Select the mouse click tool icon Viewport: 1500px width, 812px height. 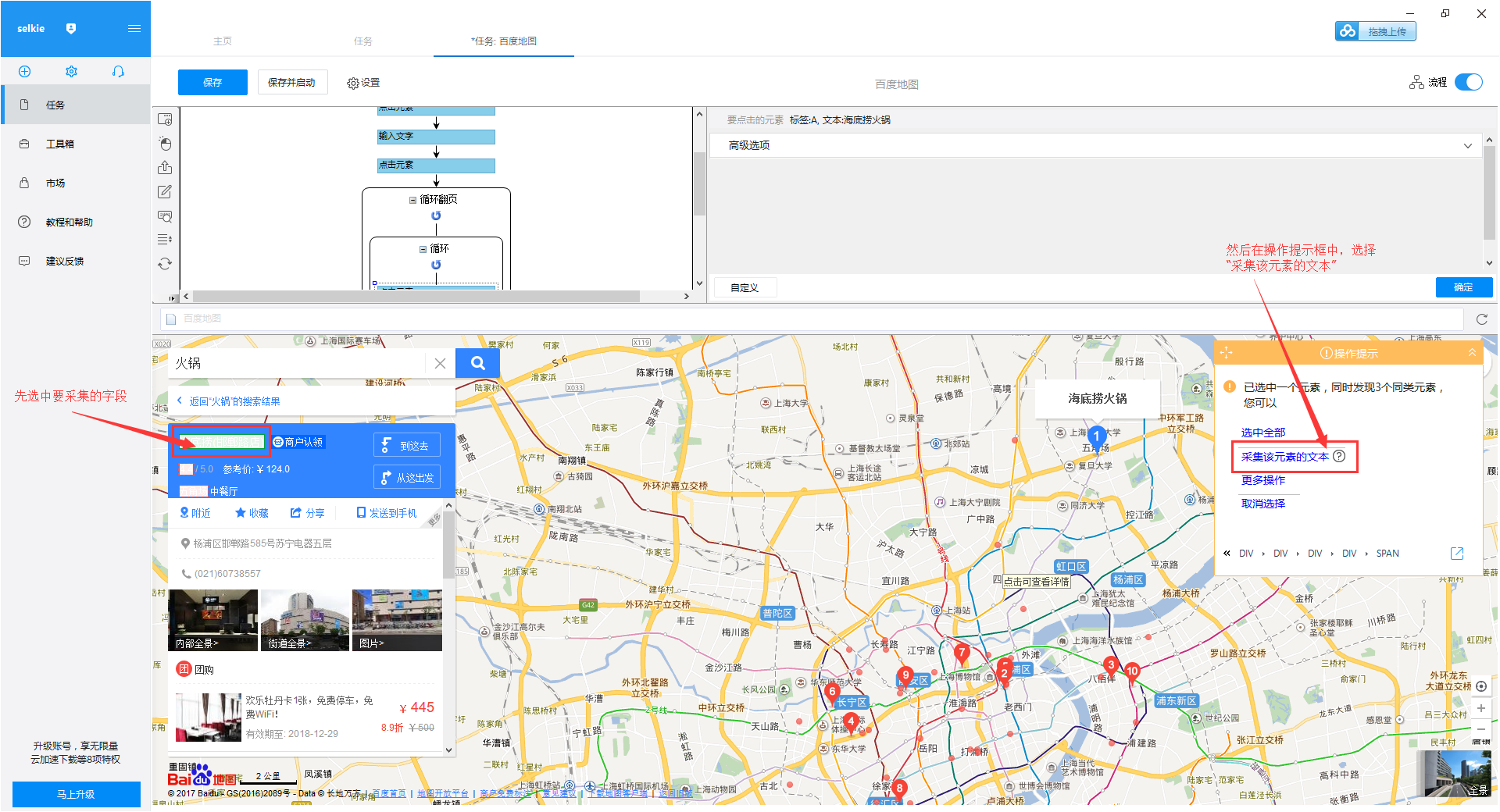165,144
